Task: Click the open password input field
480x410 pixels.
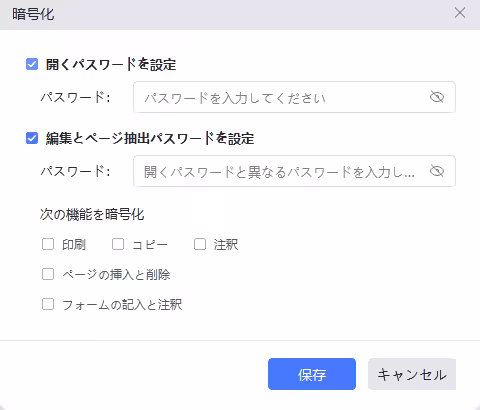Action: tap(294, 97)
